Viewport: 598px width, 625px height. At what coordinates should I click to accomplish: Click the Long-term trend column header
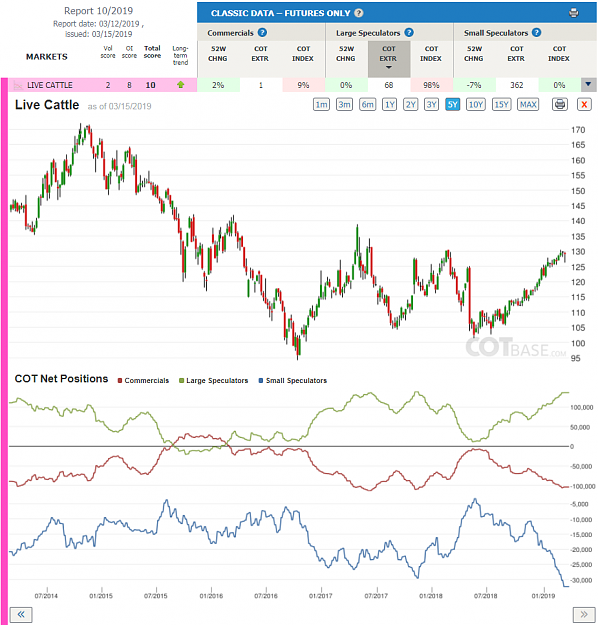click(180, 55)
